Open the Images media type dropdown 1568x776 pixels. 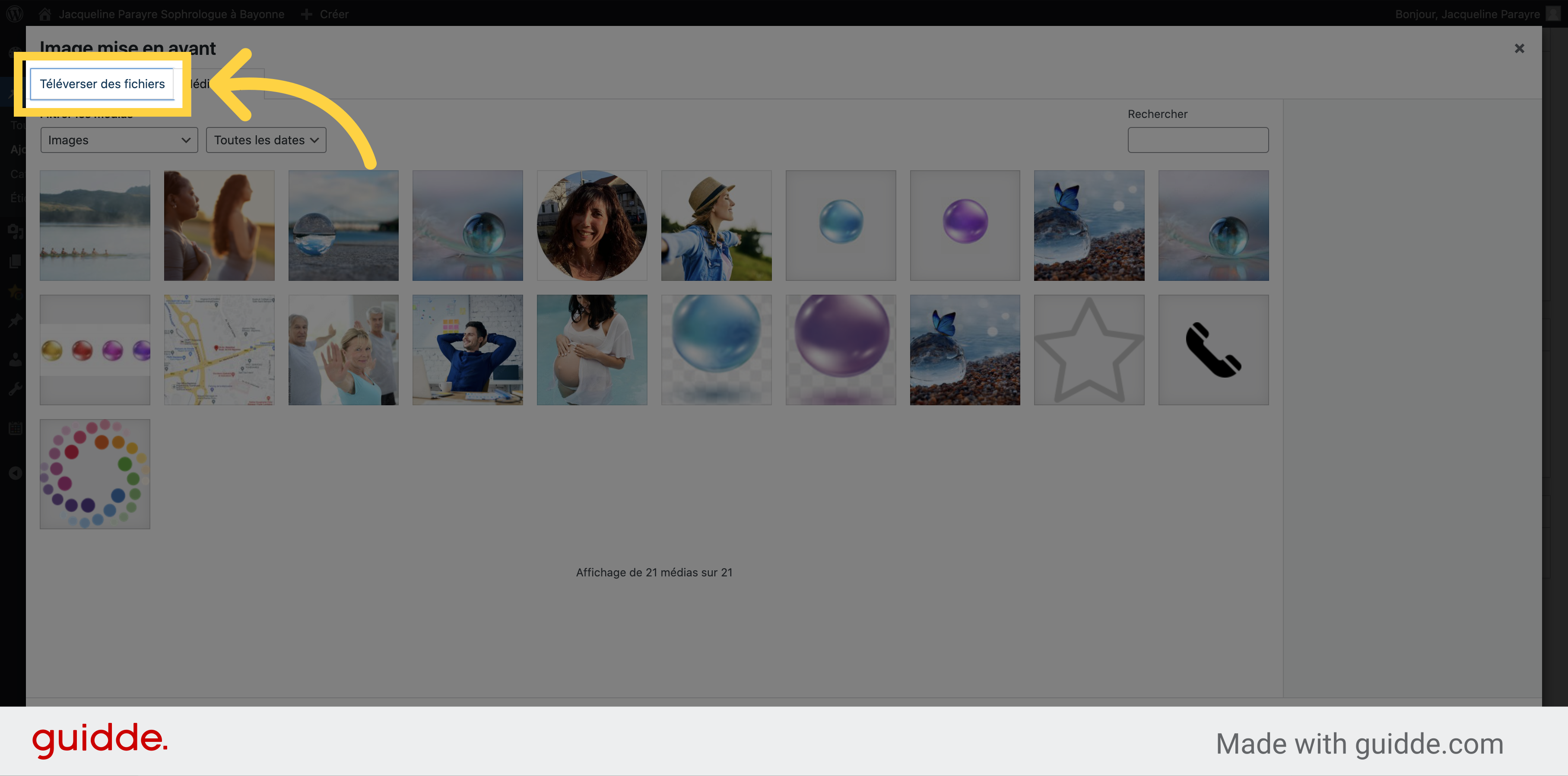click(119, 140)
